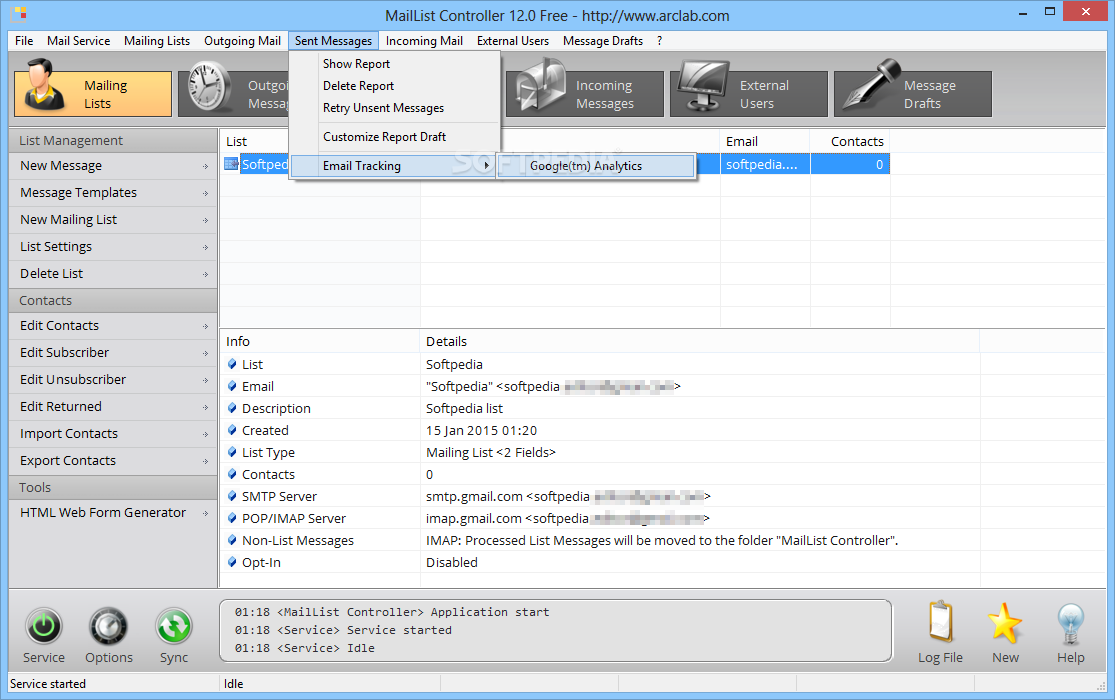Open the Log File clipboard icon
Viewport: 1115px width, 700px height.
pyautogui.click(x=940, y=623)
